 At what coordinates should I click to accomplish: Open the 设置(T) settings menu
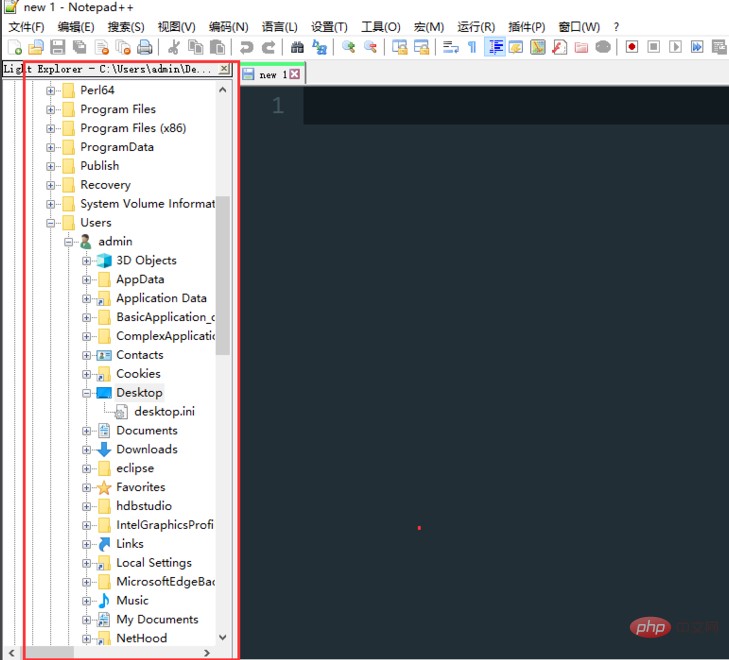click(329, 27)
